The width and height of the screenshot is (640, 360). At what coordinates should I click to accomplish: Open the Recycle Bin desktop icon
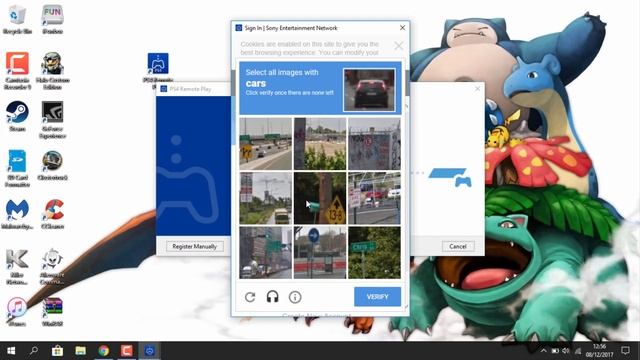click(17, 19)
